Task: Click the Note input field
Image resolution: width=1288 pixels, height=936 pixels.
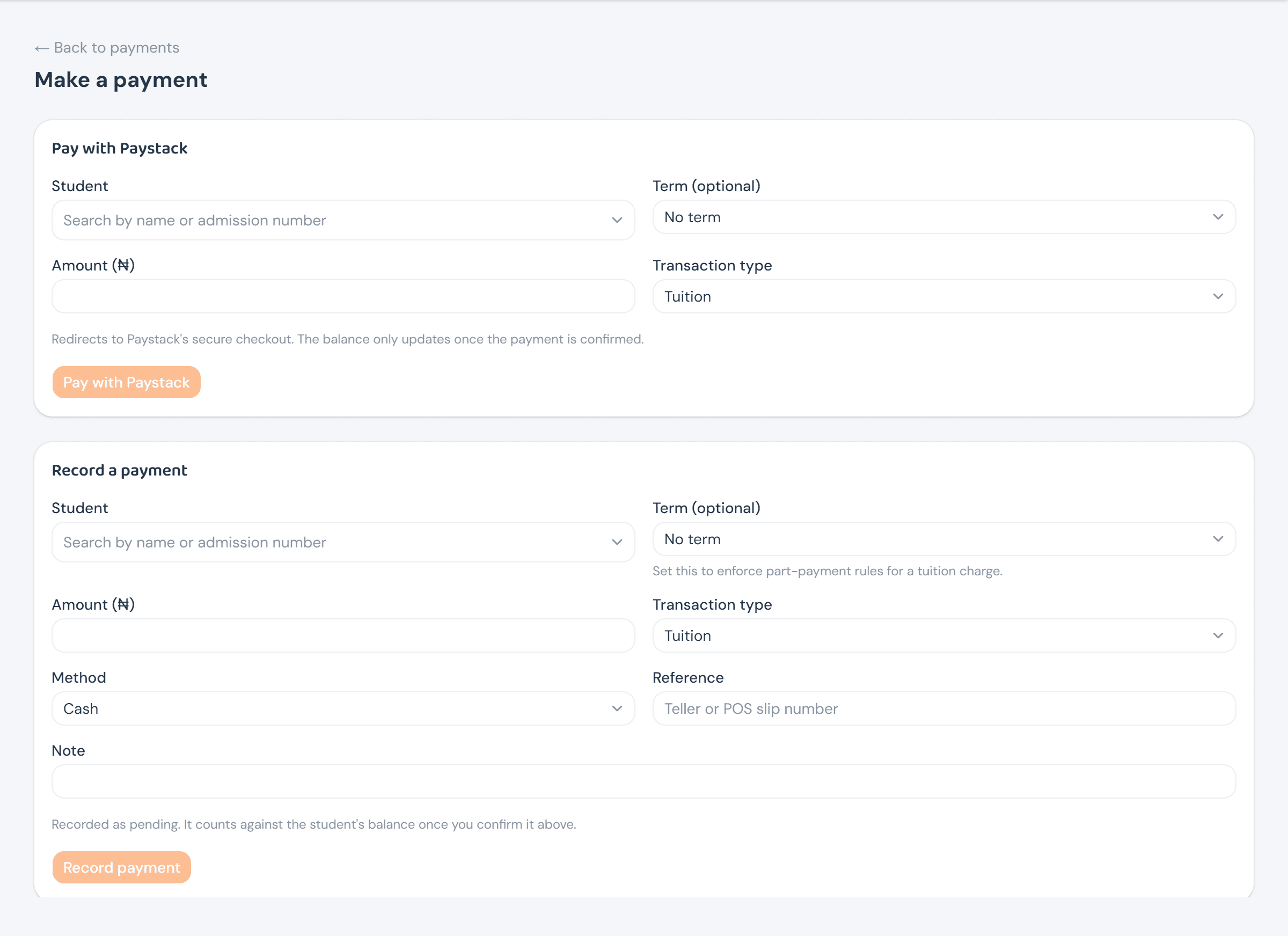Action: tap(643, 781)
